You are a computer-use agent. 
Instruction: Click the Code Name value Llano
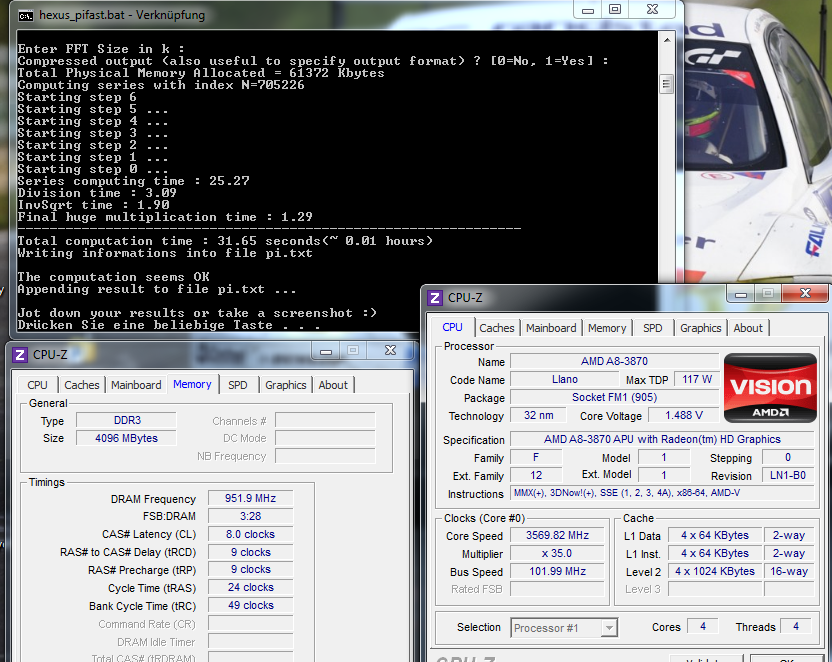(x=565, y=379)
